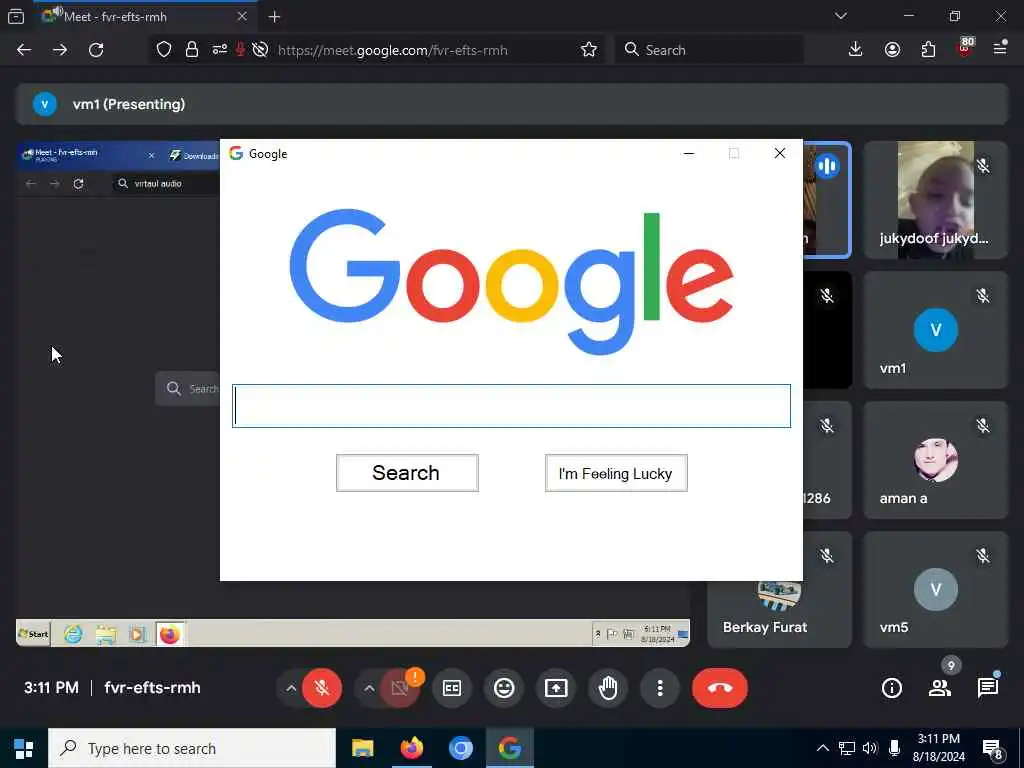
Task: Open Firefox tracking protection shield
Action: [164, 50]
